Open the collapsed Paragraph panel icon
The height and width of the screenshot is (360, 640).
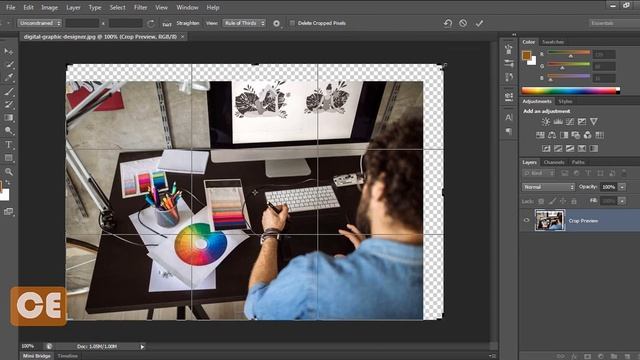(509, 131)
